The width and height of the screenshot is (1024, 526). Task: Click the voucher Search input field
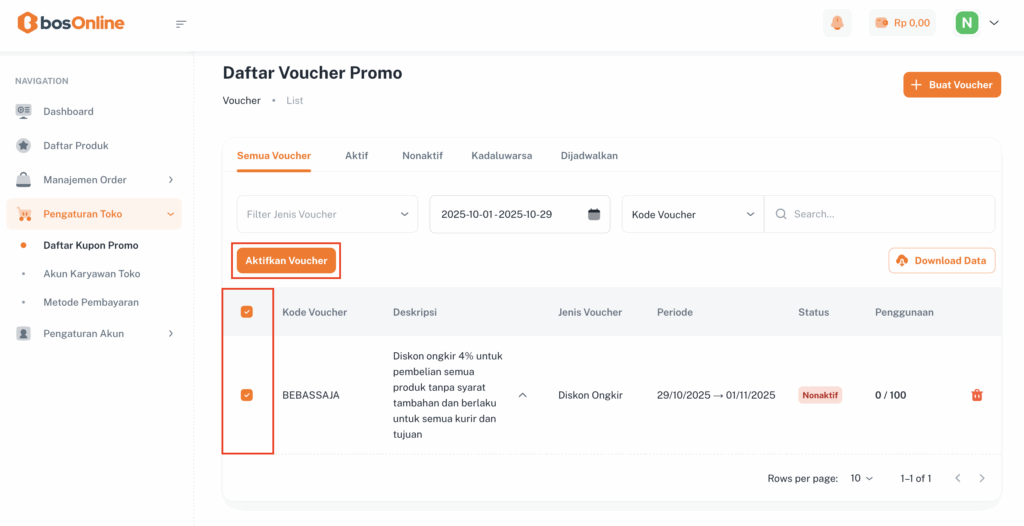(885, 214)
